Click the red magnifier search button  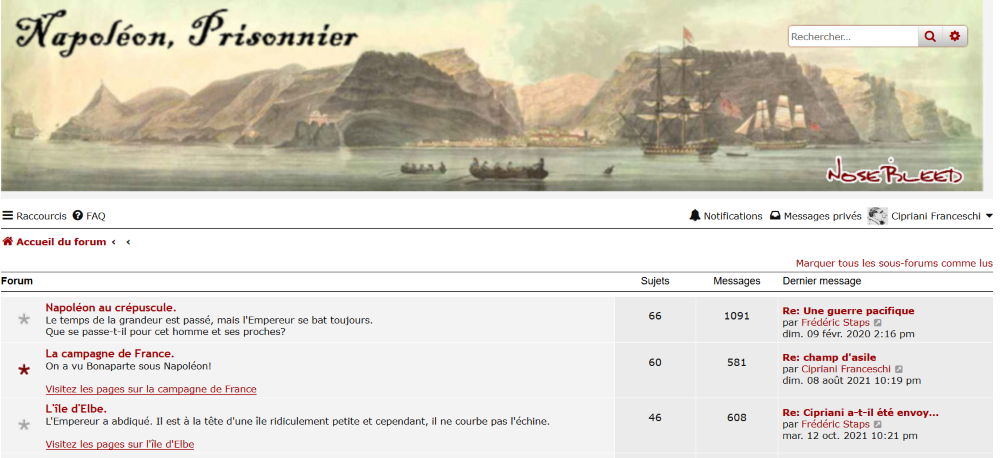(x=930, y=36)
